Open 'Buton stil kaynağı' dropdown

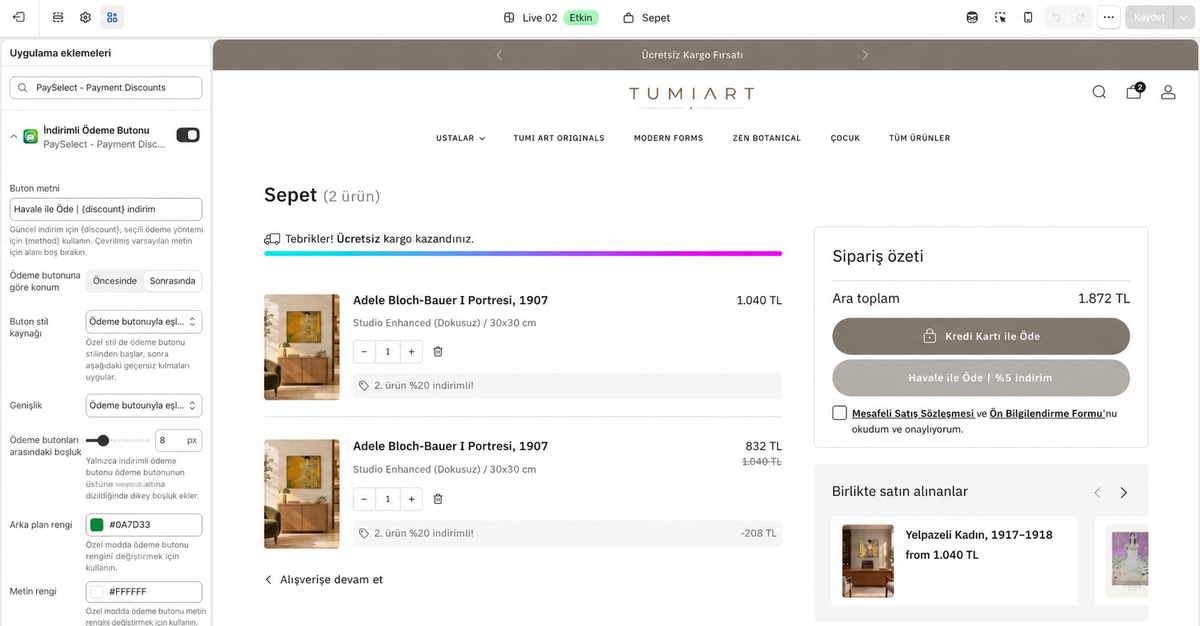click(x=144, y=321)
